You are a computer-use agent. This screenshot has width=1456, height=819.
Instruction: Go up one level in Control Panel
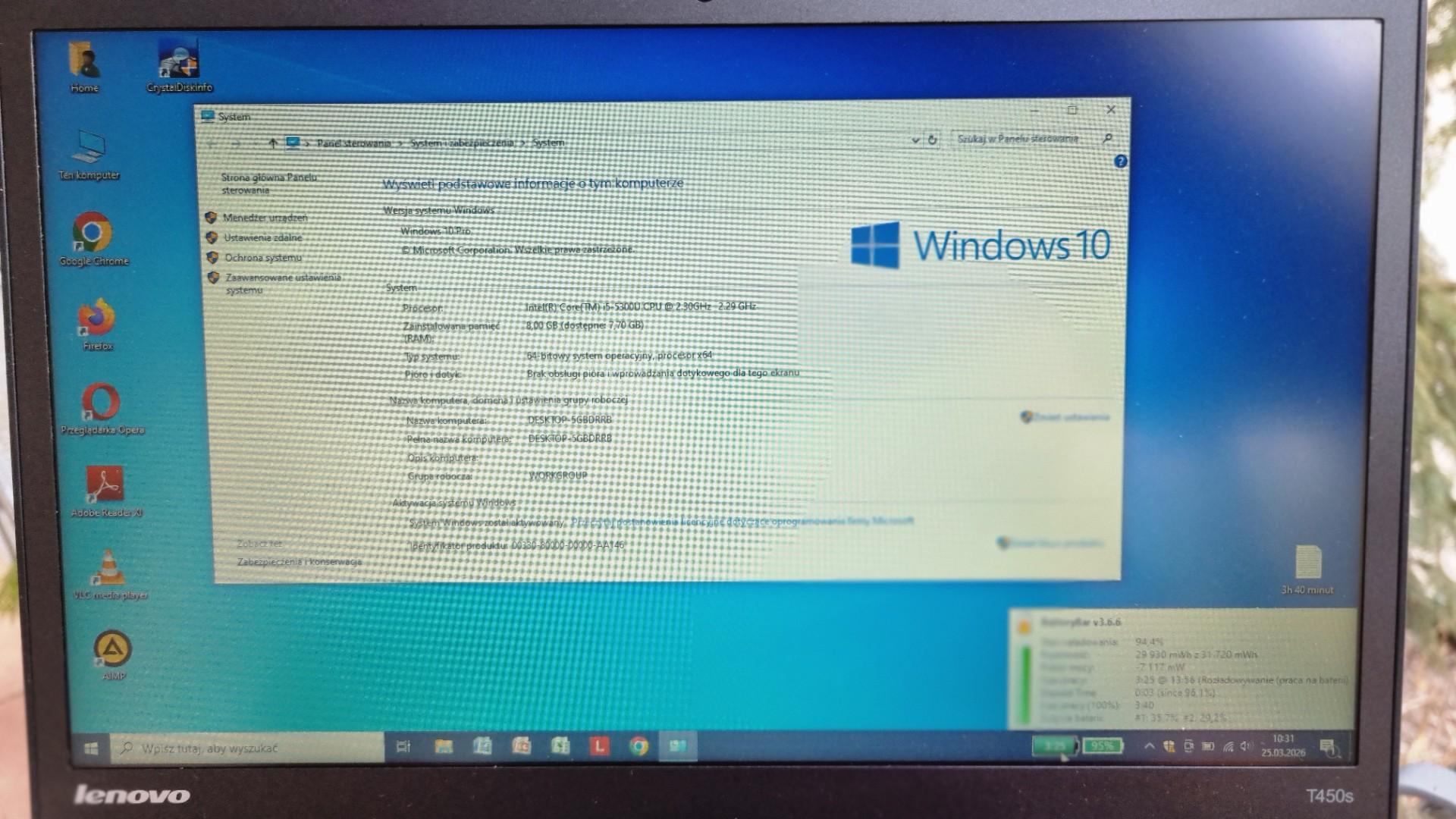click(x=272, y=143)
